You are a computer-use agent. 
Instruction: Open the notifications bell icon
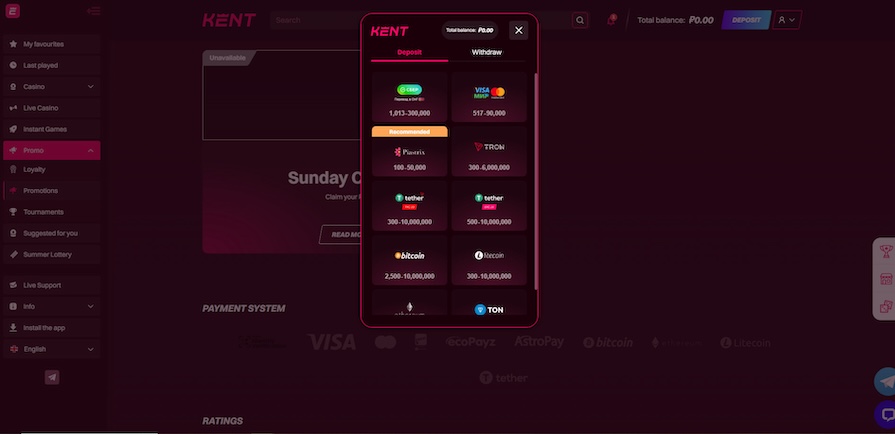pos(611,20)
